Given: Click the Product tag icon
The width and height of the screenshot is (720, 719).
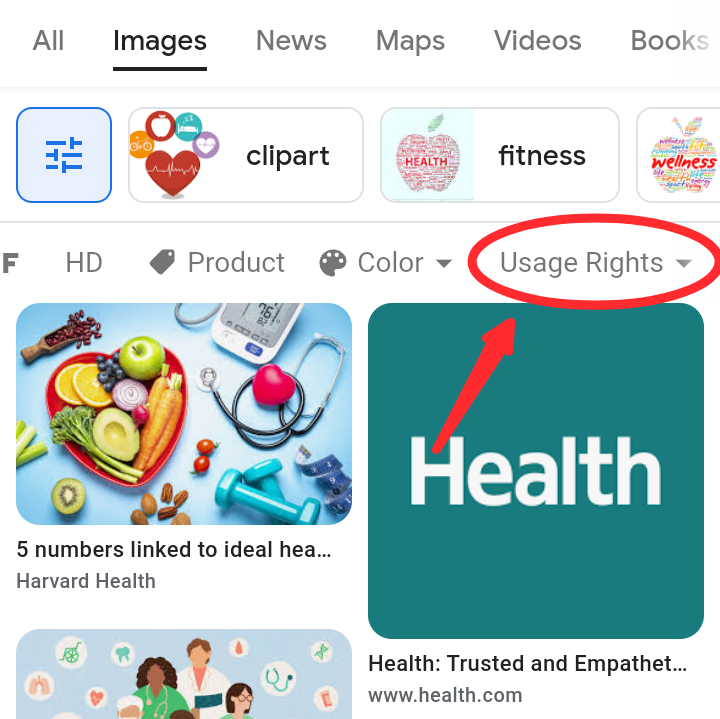Looking at the screenshot, I should (x=163, y=263).
